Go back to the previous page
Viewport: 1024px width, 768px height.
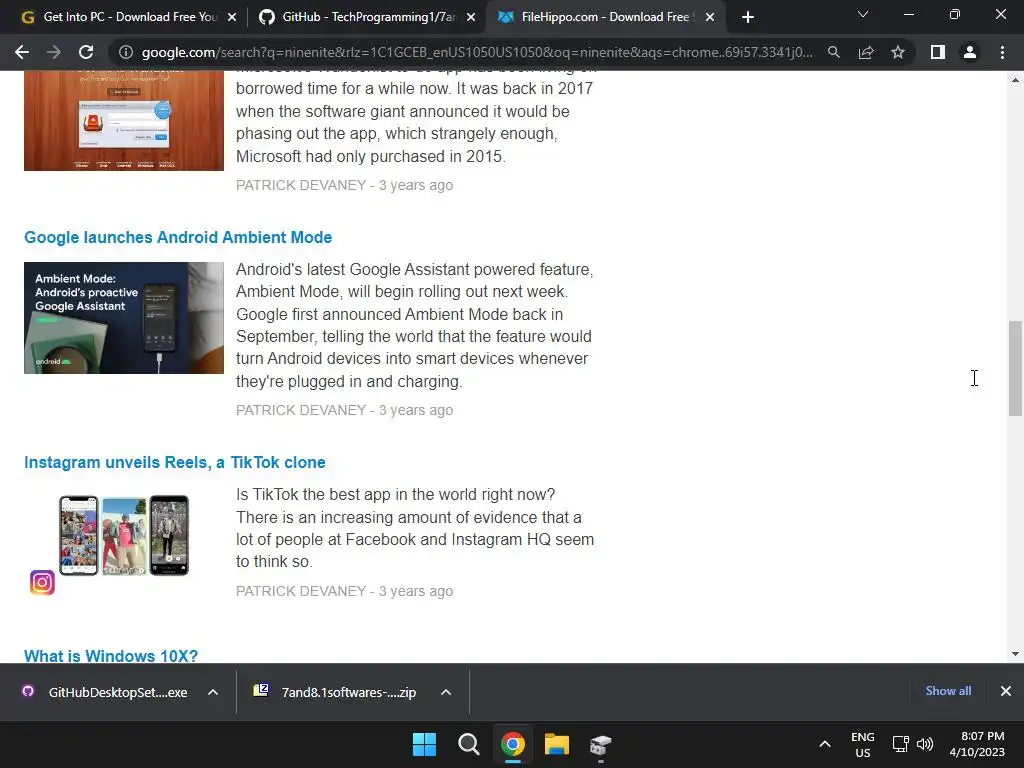(22, 52)
